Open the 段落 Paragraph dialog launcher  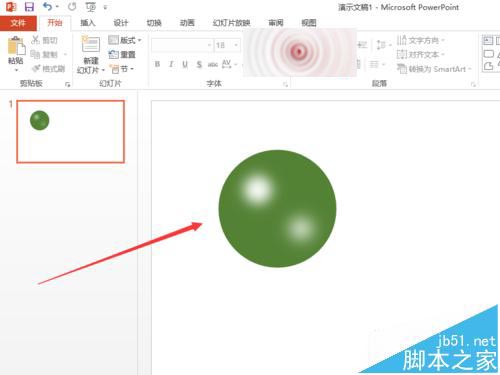[473, 85]
